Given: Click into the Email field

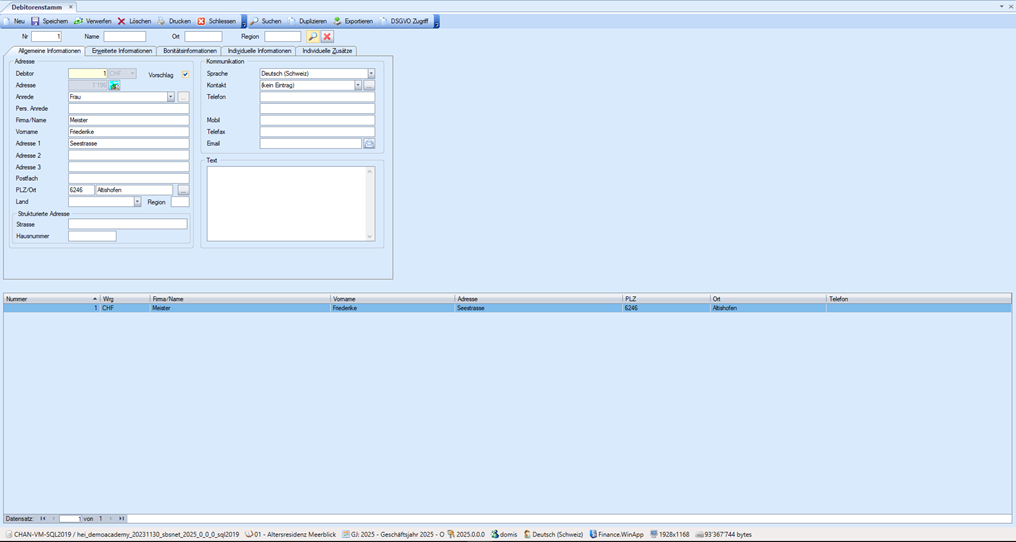Looking at the screenshot, I should pos(311,144).
